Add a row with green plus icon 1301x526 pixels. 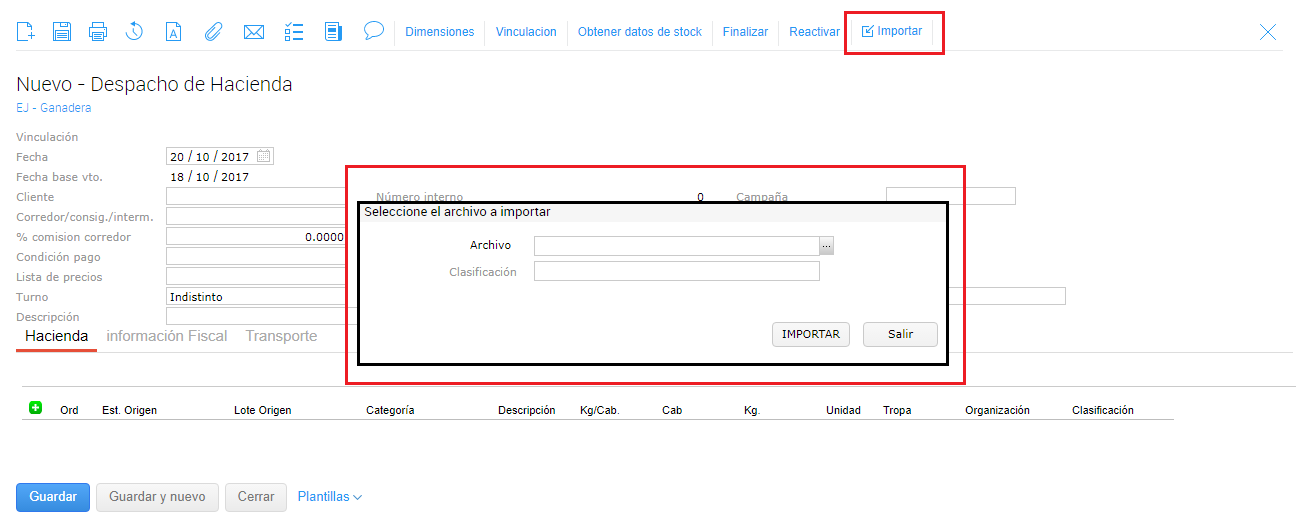point(36,408)
